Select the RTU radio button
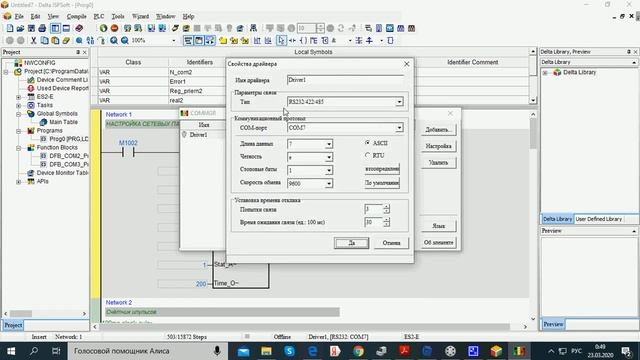 point(367,156)
